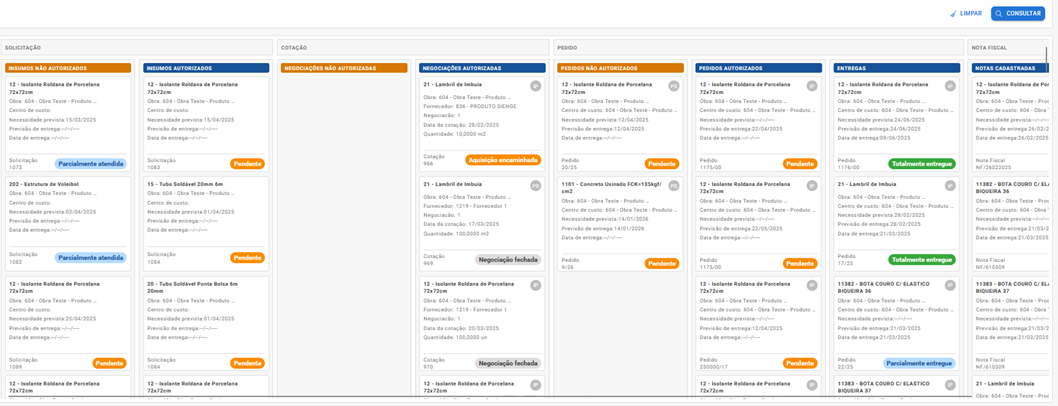This screenshot has height=406, width=1058.
Task: Select the Pedidos Autorizados column header
Action: [x=758, y=68]
